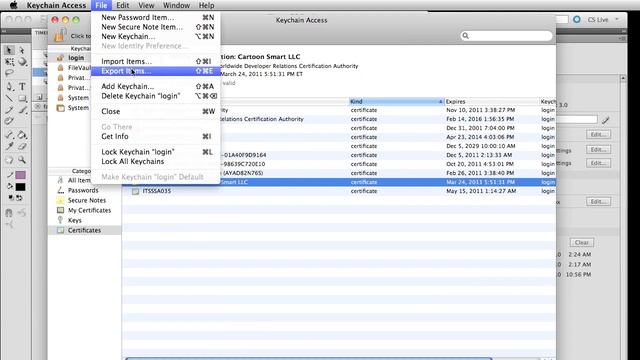The width and height of the screenshot is (640, 360).
Task: Open the Keychain Access application menu
Action: tap(56, 5)
